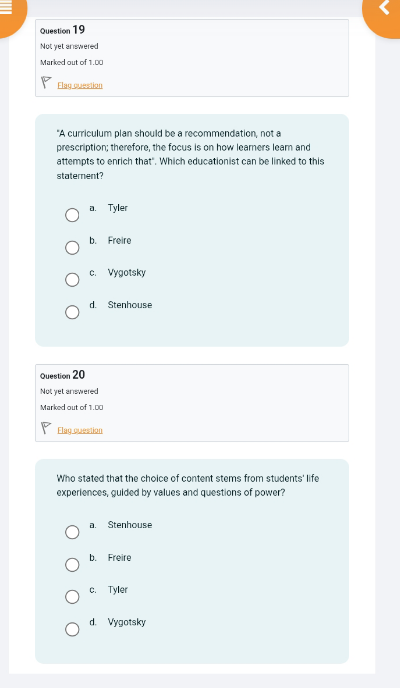Click the Question 19 heading
This screenshot has height=688, width=400.
click(62, 30)
